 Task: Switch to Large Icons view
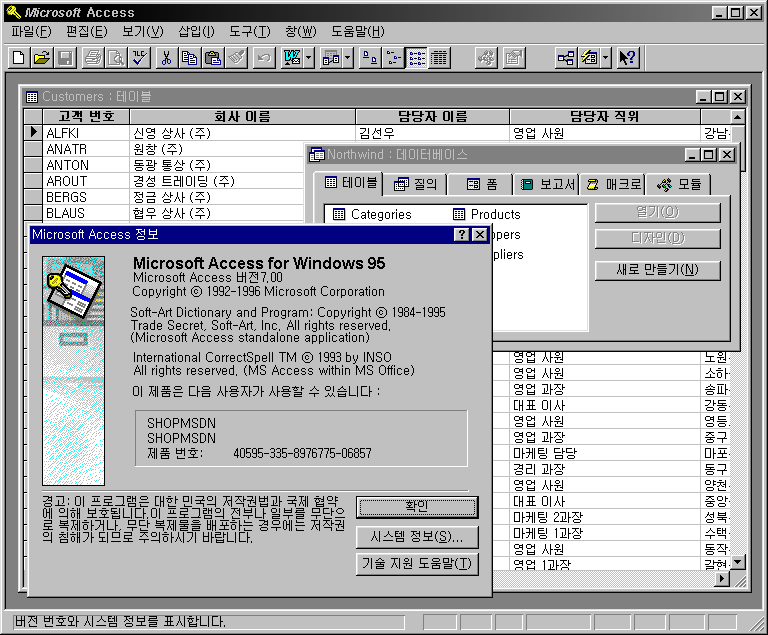coord(370,58)
